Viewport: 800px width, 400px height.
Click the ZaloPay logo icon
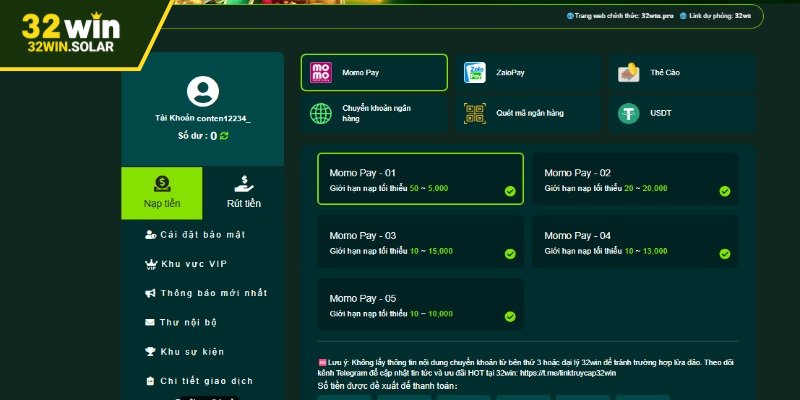point(474,72)
